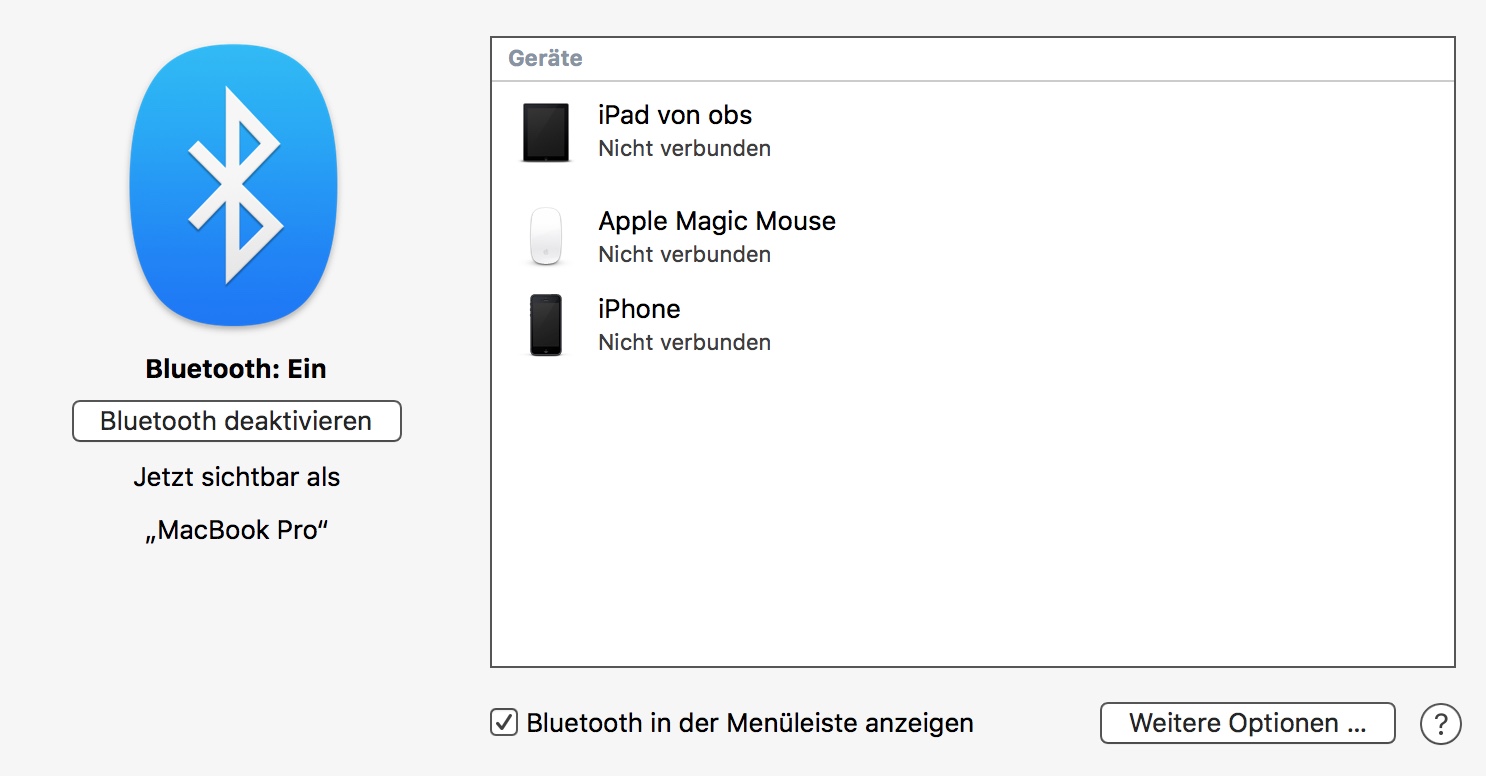The width and height of the screenshot is (1486, 776).
Task: Open 'Weitere Optionen …'
Action: point(1247,723)
